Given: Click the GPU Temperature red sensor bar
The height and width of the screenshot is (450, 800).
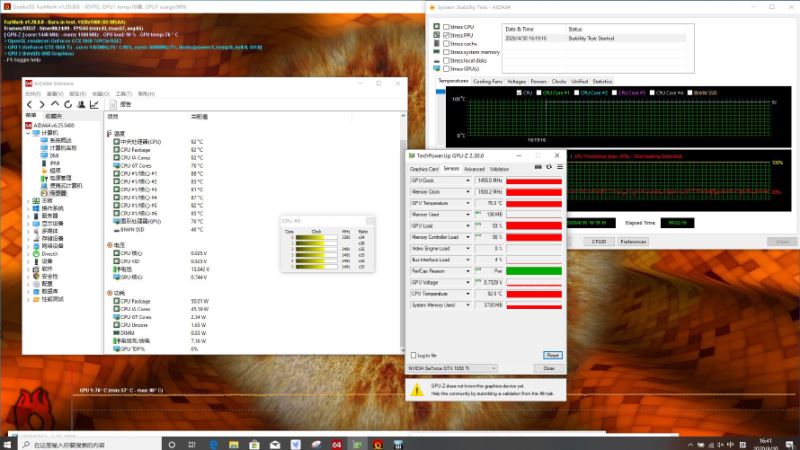Looking at the screenshot, I should point(534,203).
